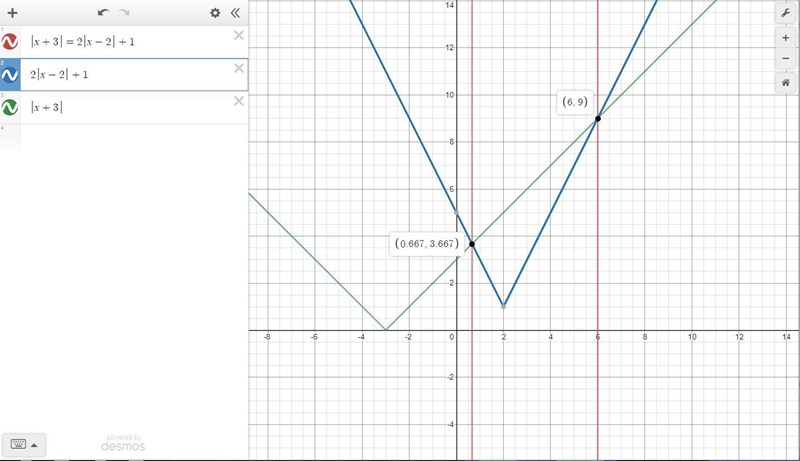The height and width of the screenshot is (461, 800).
Task: Delete the |x+3| expression
Action: click(239, 101)
